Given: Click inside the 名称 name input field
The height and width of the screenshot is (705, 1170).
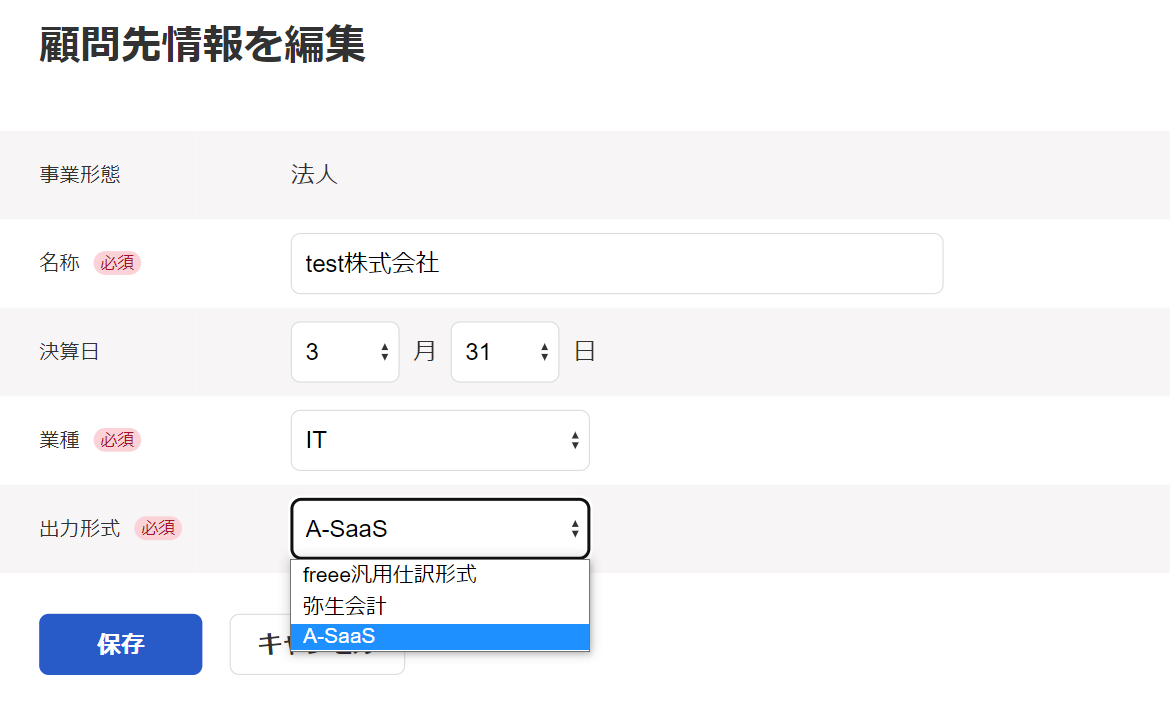Looking at the screenshot, I should (x=616, y=263).
